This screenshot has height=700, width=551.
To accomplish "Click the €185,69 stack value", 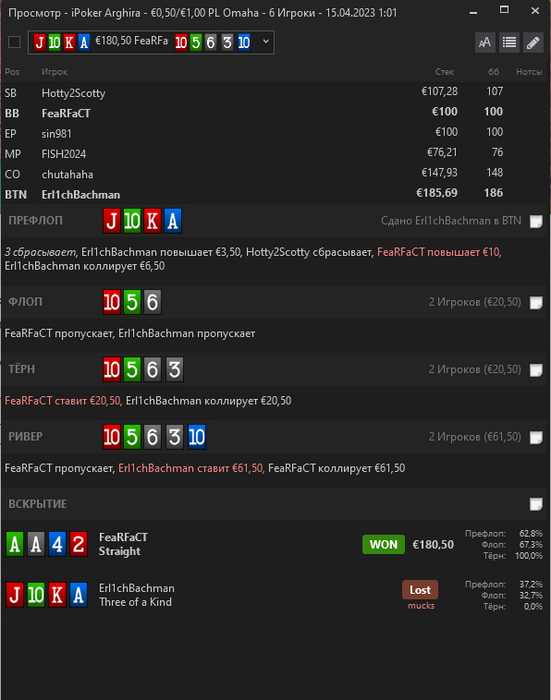I will coord(437,193).
